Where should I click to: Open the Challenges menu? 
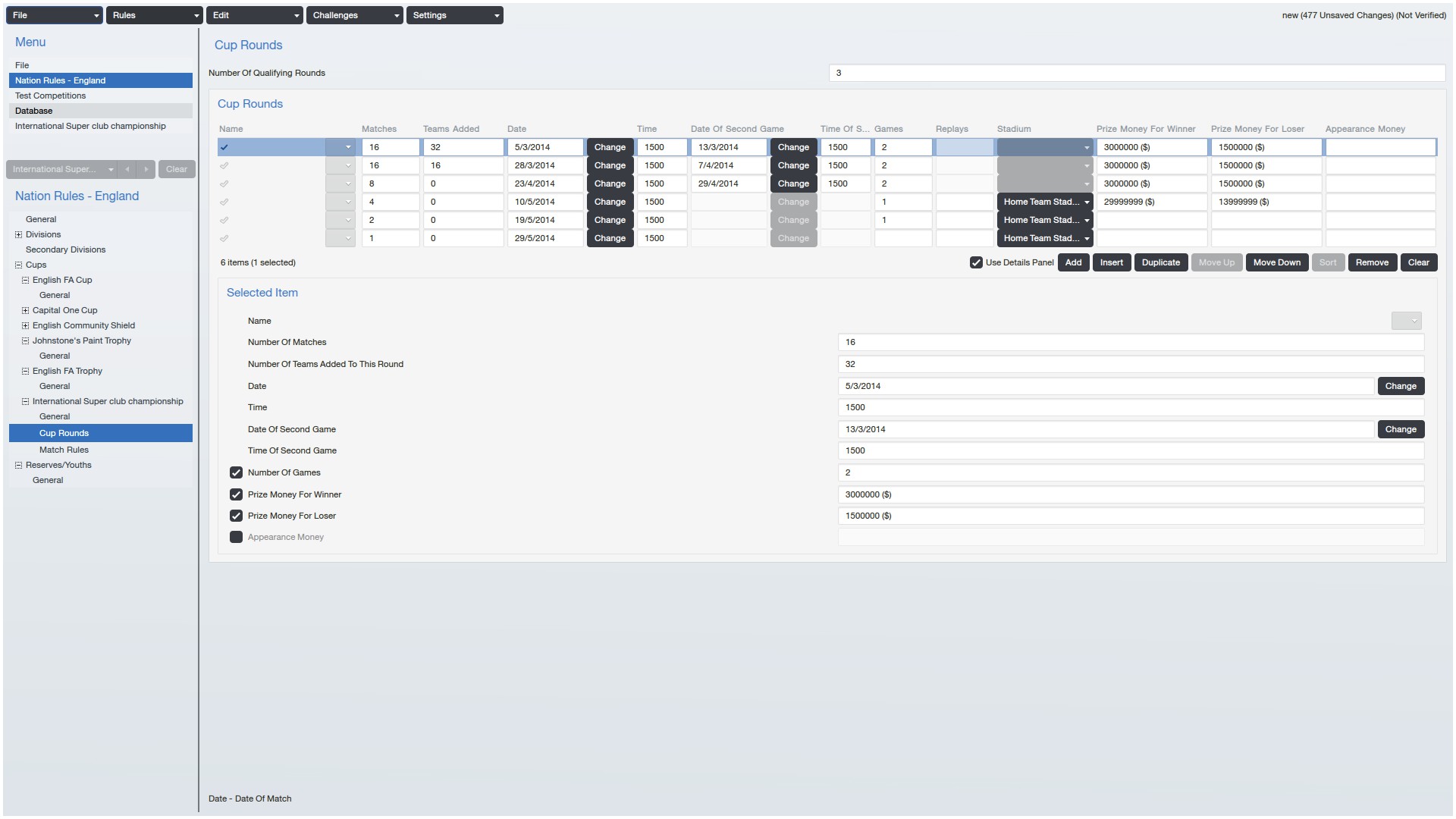(354, 15)
